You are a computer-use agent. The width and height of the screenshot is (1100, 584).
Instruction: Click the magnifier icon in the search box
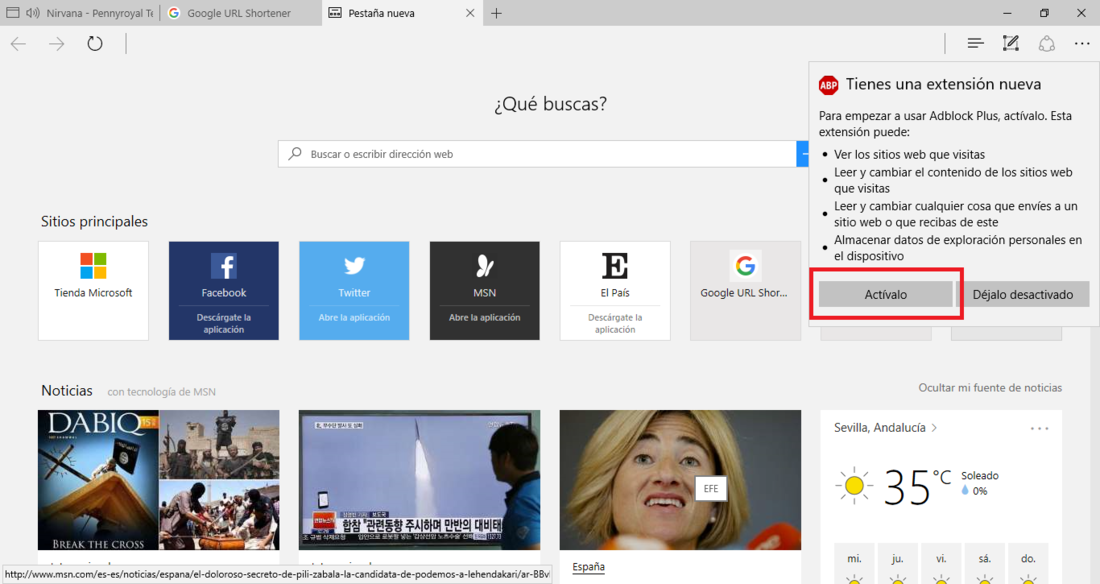[x=295, y=153]
